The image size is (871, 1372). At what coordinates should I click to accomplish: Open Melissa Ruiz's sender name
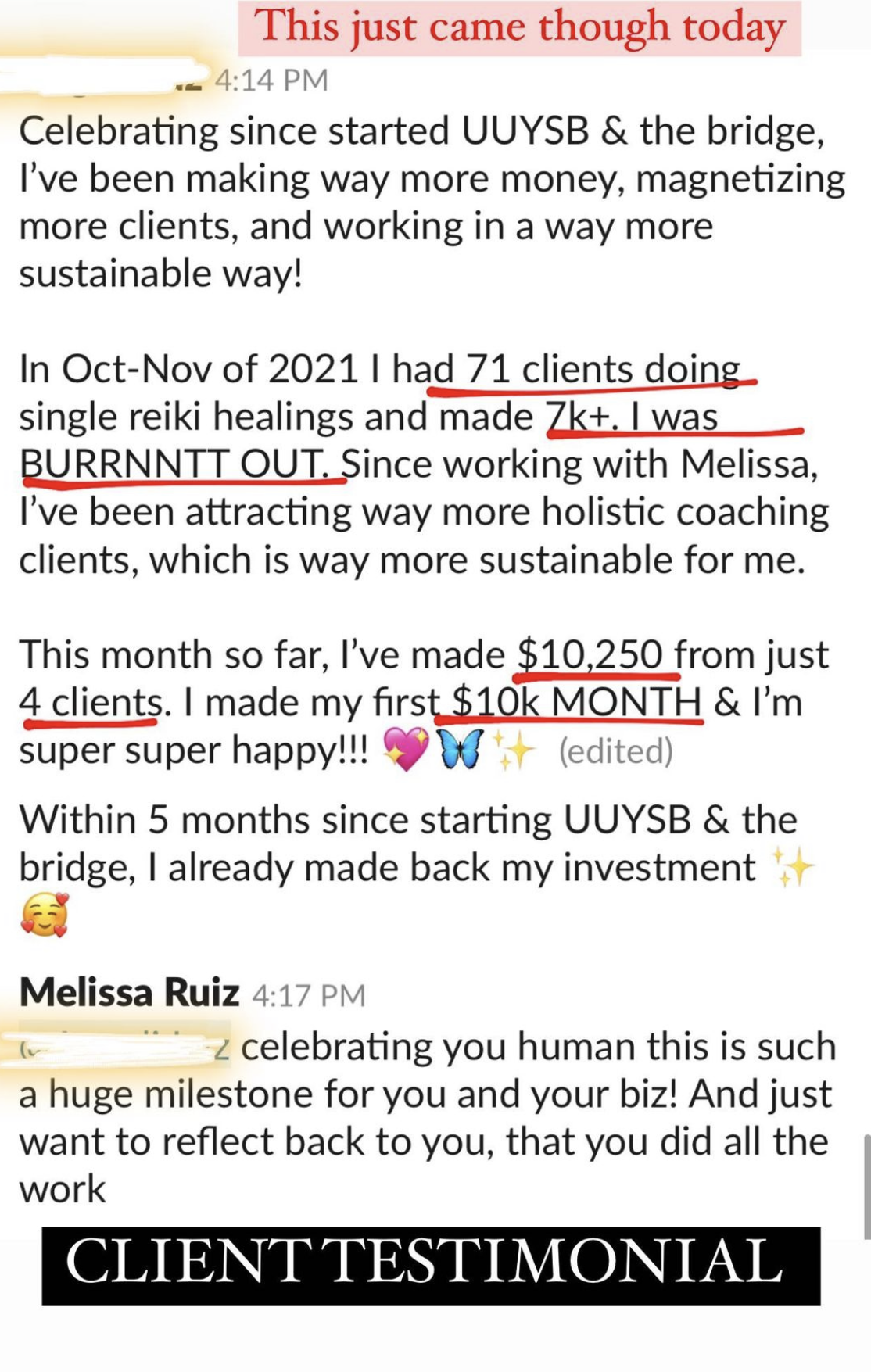129,993
